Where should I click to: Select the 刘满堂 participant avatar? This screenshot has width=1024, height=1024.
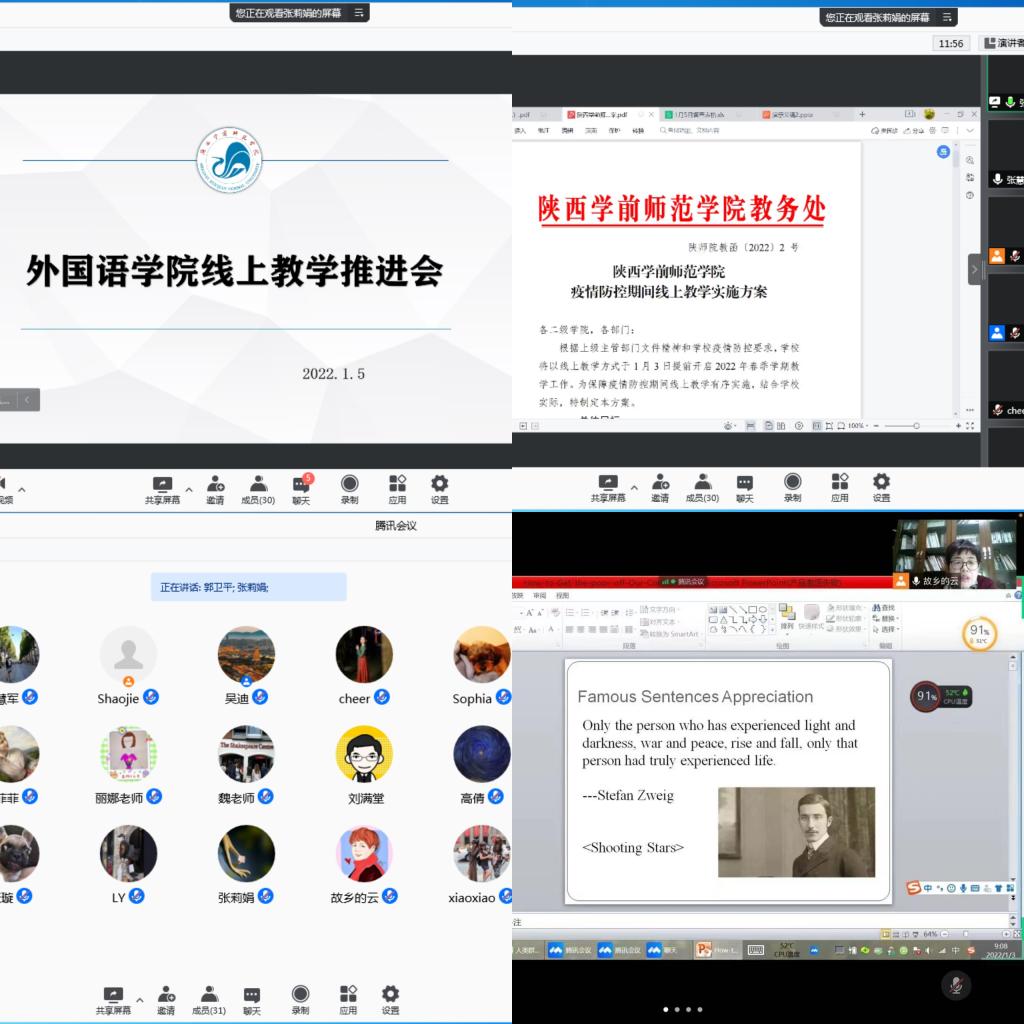click(x=364, y=754)
